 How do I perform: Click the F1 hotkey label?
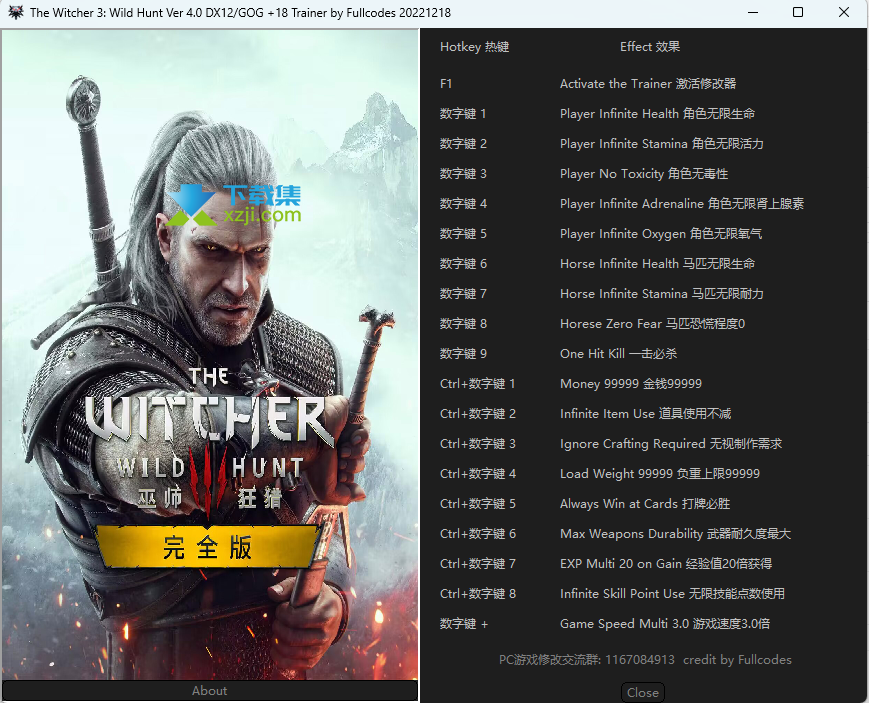pyautogui.click(x=446, y=84)
